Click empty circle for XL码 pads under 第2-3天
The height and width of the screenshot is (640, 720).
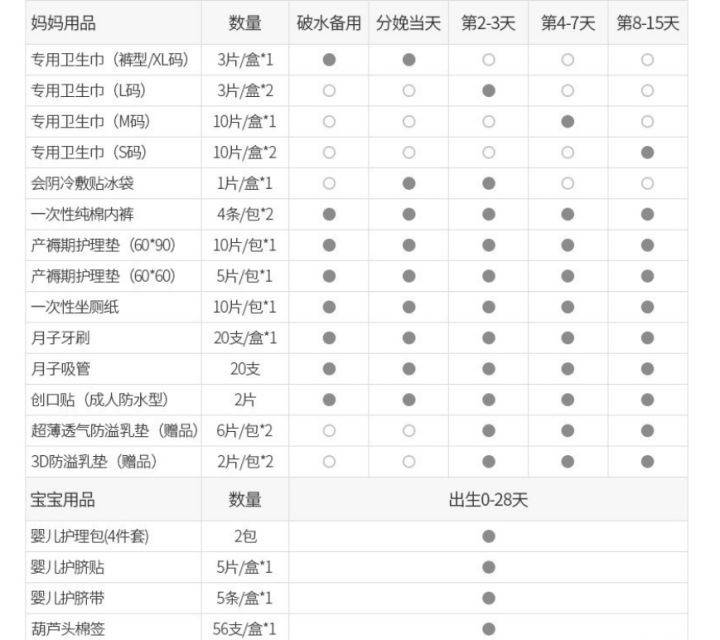[489, 60]
